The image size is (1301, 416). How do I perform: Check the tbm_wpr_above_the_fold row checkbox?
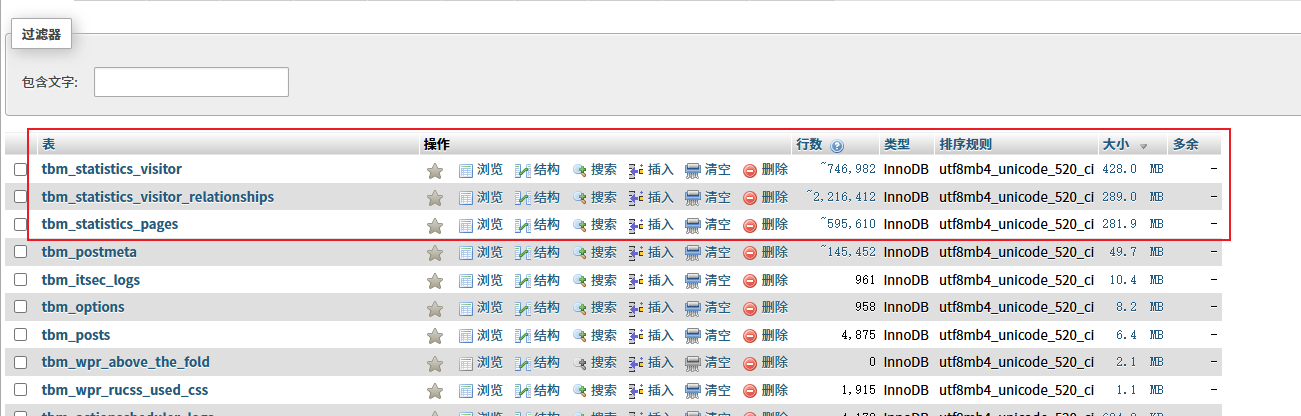coord(21,362)
